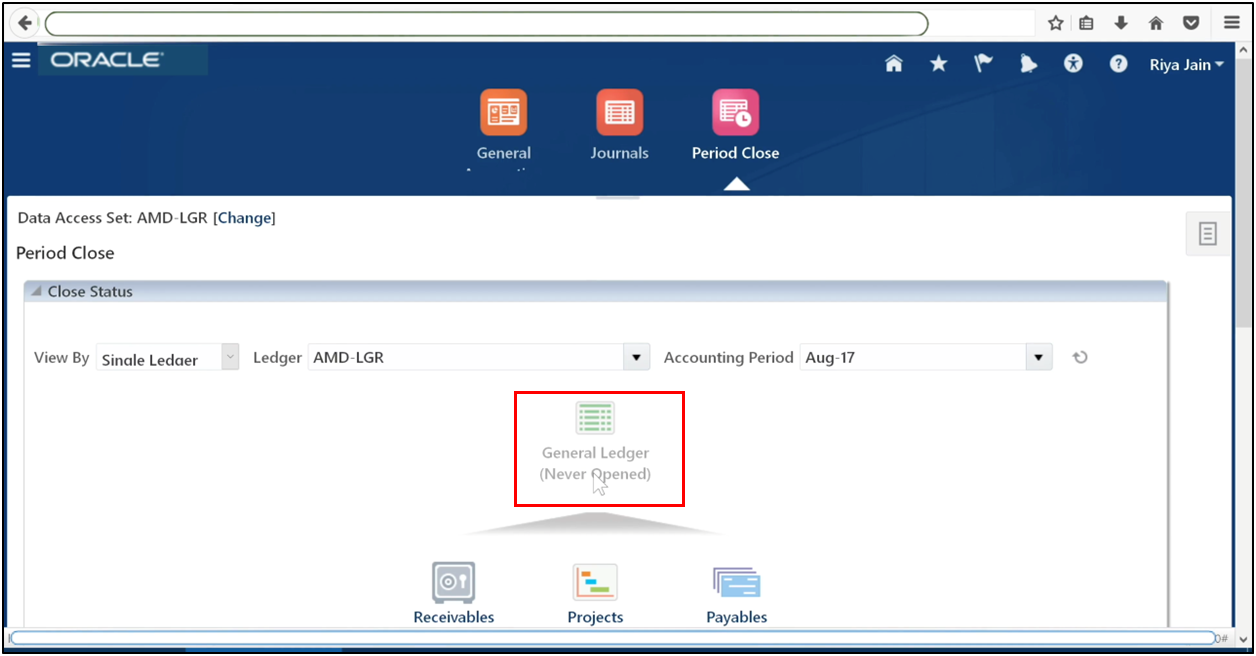This screenshot has height=656, width=1256.
Task: Open the Accounting Period Aug-17 dropdown
Action: 1038,357
